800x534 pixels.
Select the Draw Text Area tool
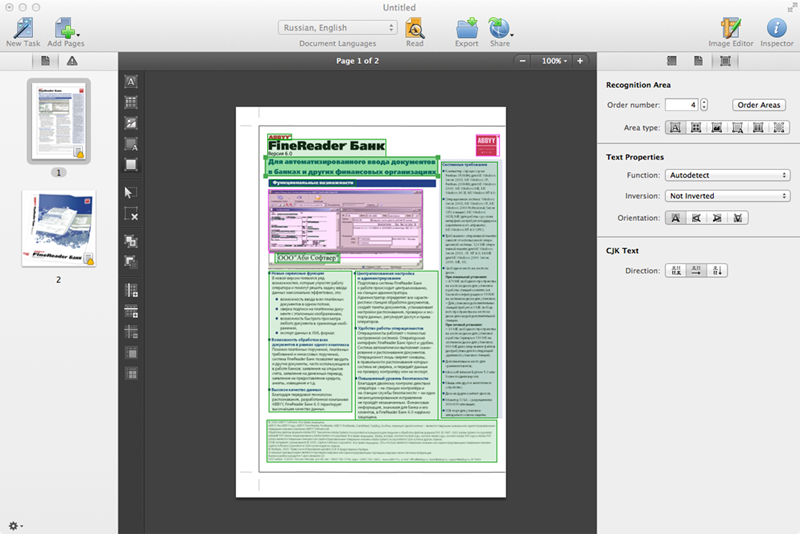click(x=131, y=82)
